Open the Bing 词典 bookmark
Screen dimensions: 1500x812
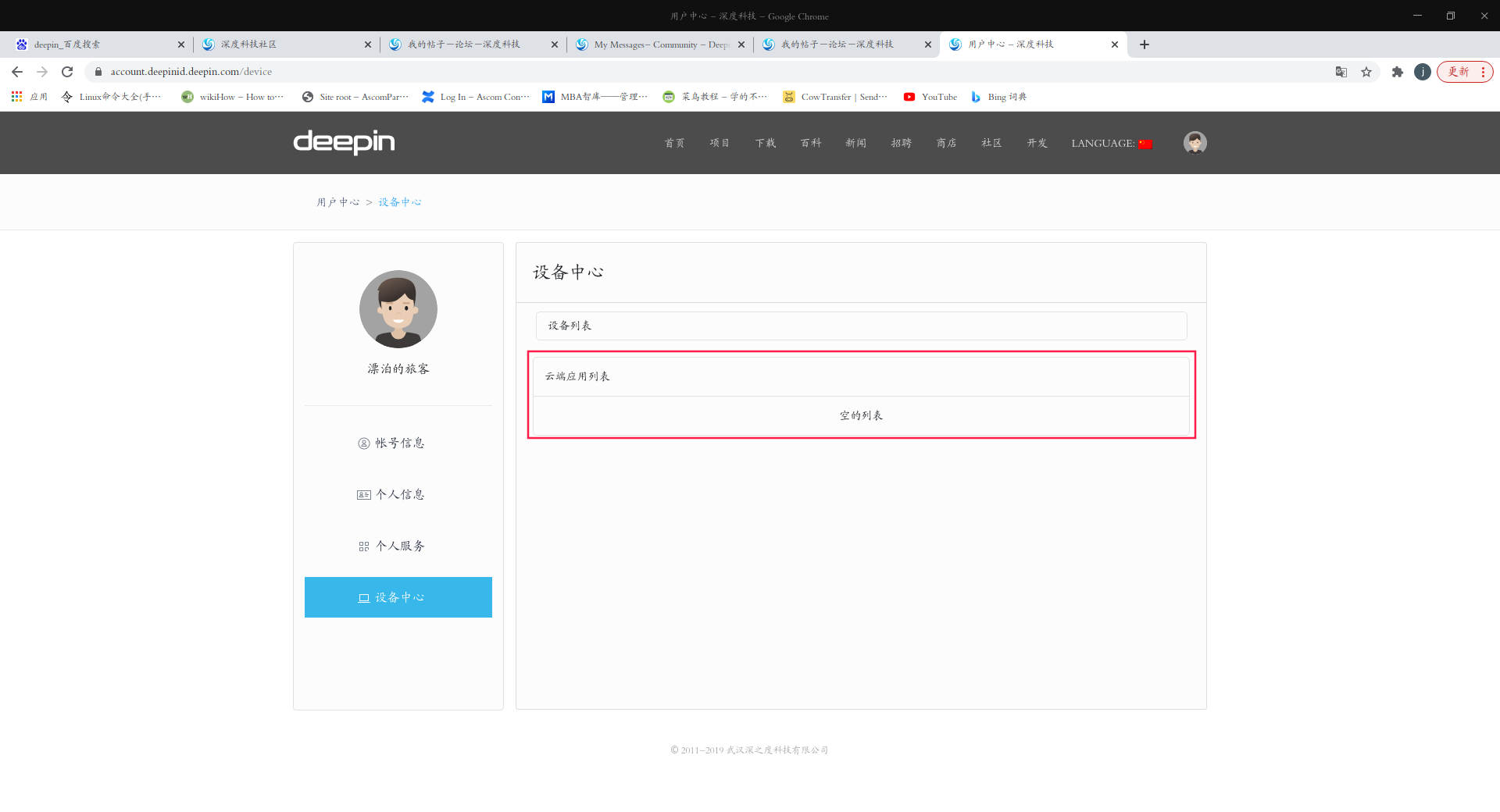point(998,97)
